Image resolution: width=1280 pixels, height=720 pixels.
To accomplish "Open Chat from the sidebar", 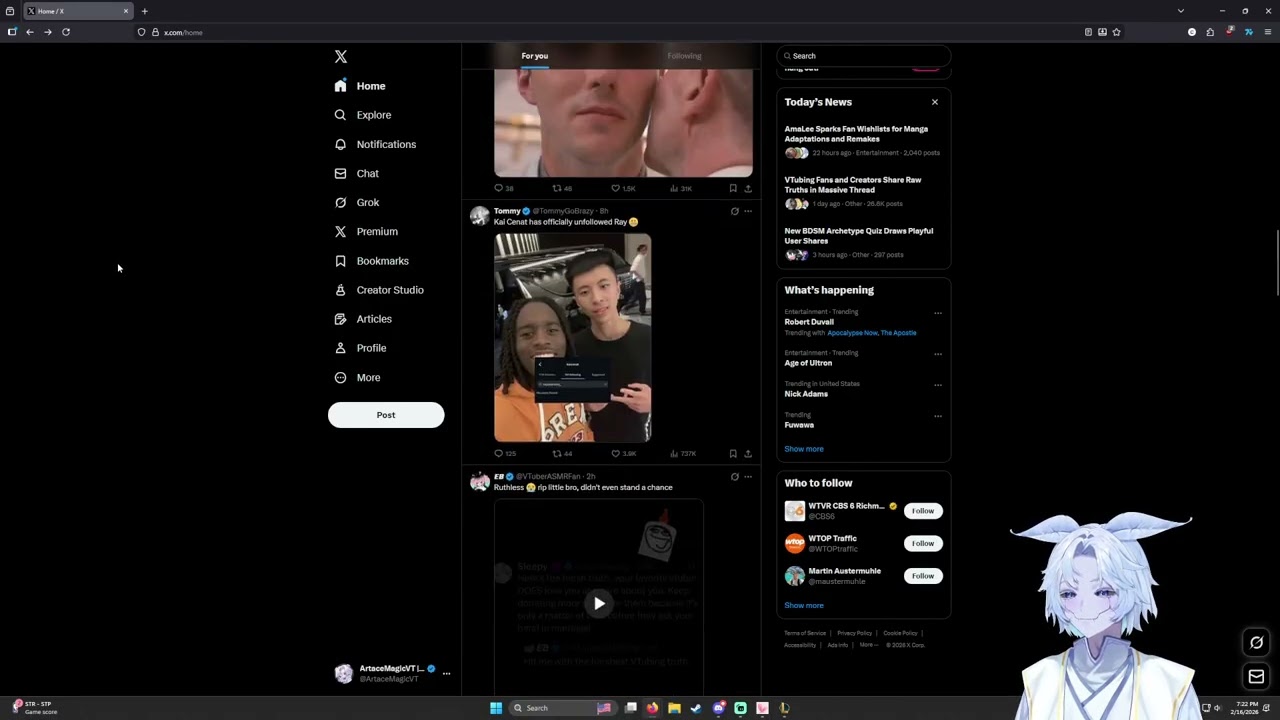I will coord(357,173).
